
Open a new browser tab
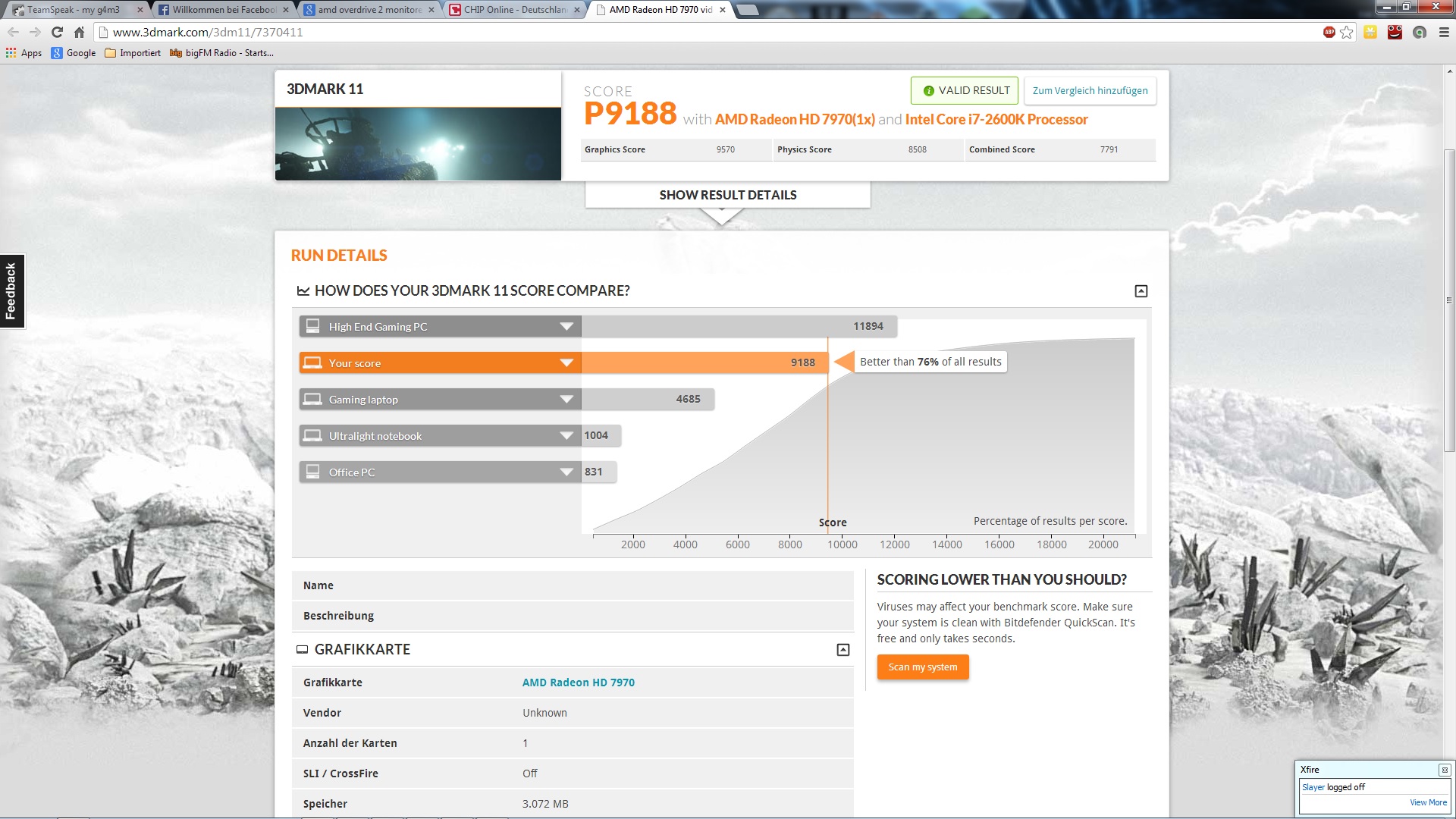(747, 10)
